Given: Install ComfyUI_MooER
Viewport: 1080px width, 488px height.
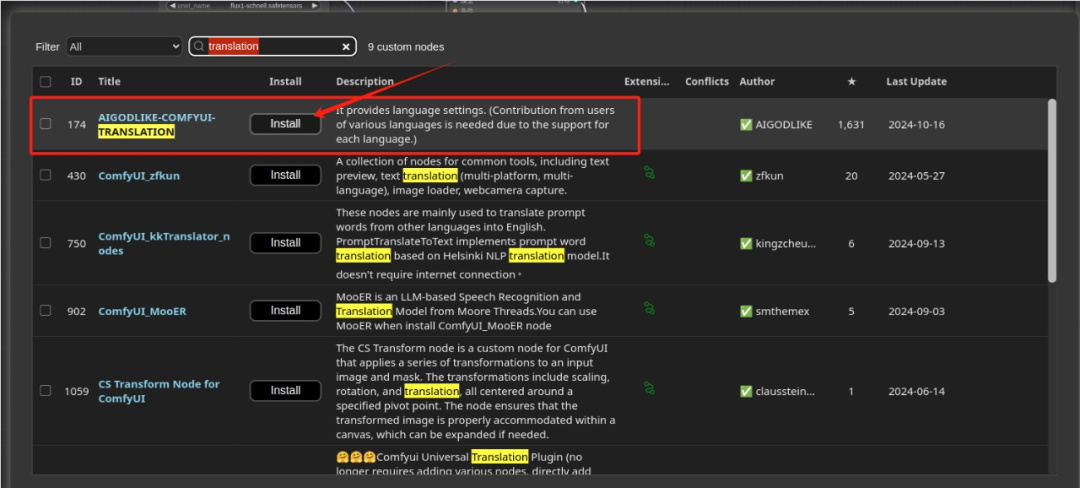Looking at the screenshot, I should [285, 310].
